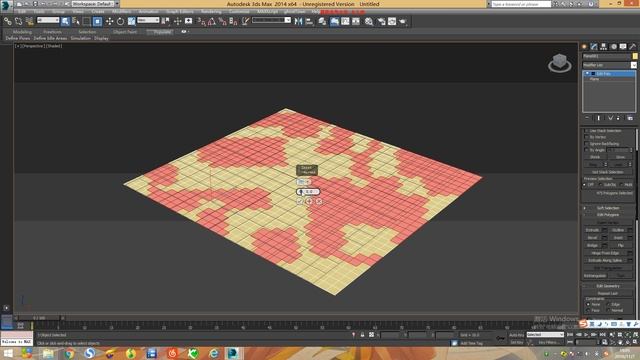Screen dimensions: 640x360
Task: Activate Select and Rotate tool
Action: (120, 21)
